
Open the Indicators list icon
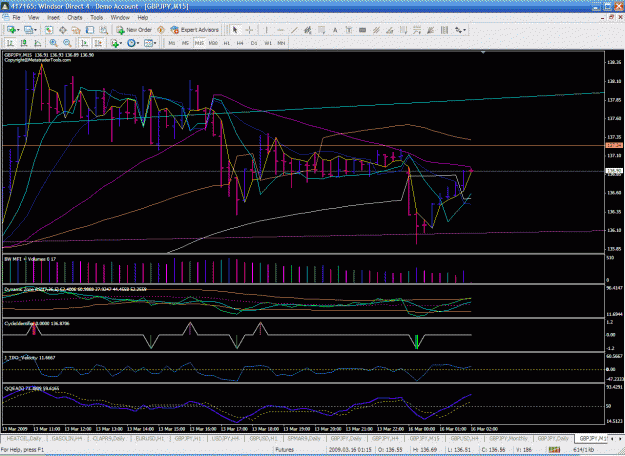coord(114,43)
